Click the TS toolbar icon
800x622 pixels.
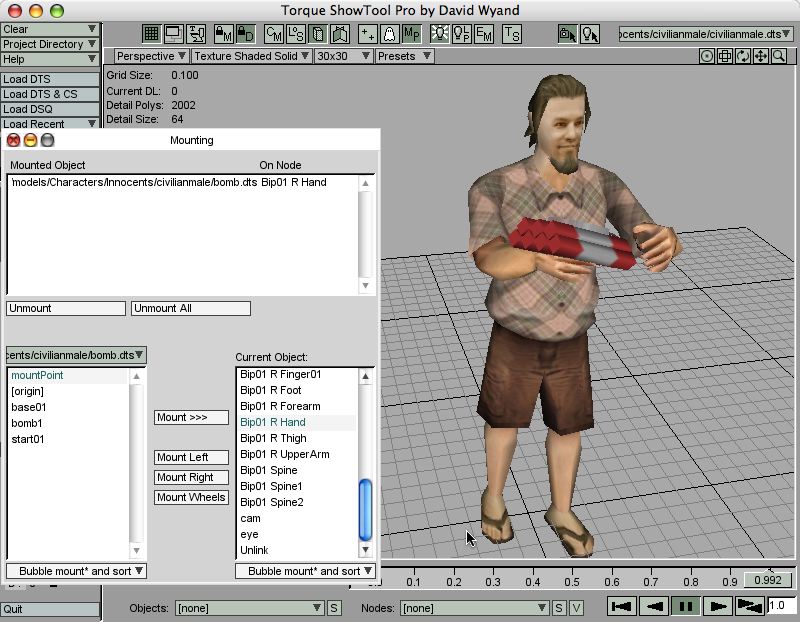click(512, 33)
